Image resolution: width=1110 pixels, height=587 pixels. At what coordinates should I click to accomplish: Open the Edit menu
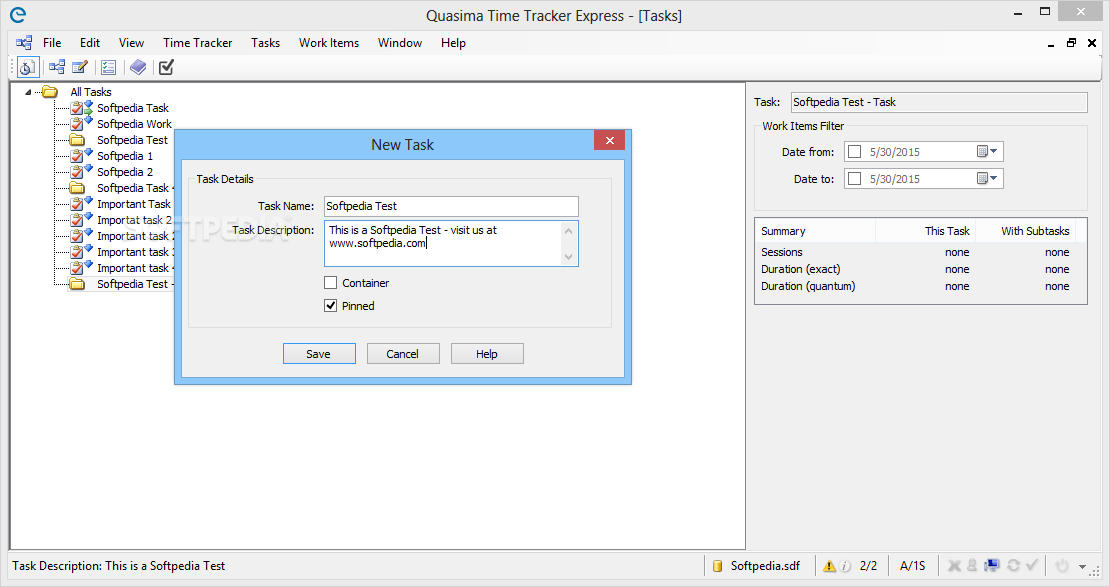(x=90, y=42)
